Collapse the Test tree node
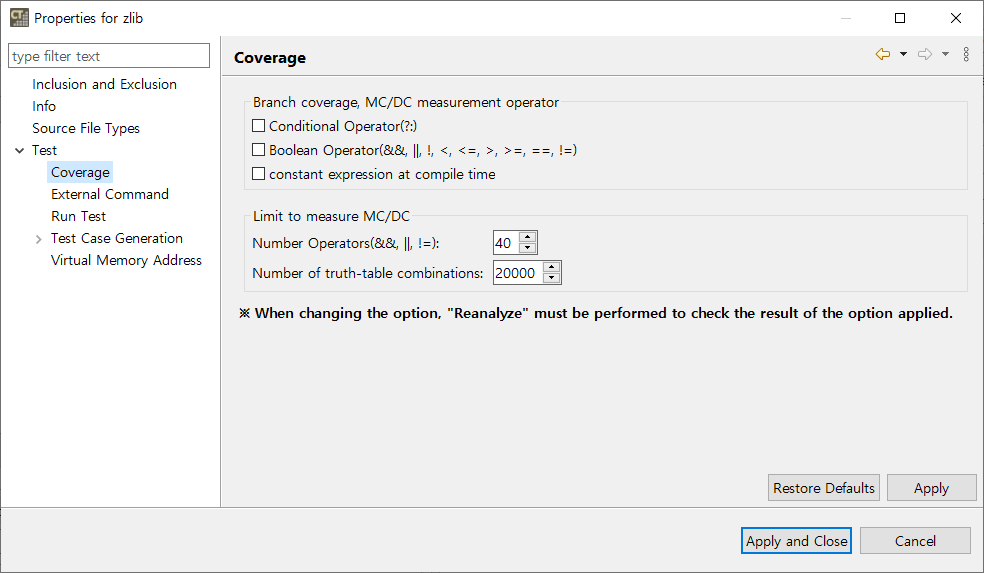The image size is (984, 573). [20, 150]
